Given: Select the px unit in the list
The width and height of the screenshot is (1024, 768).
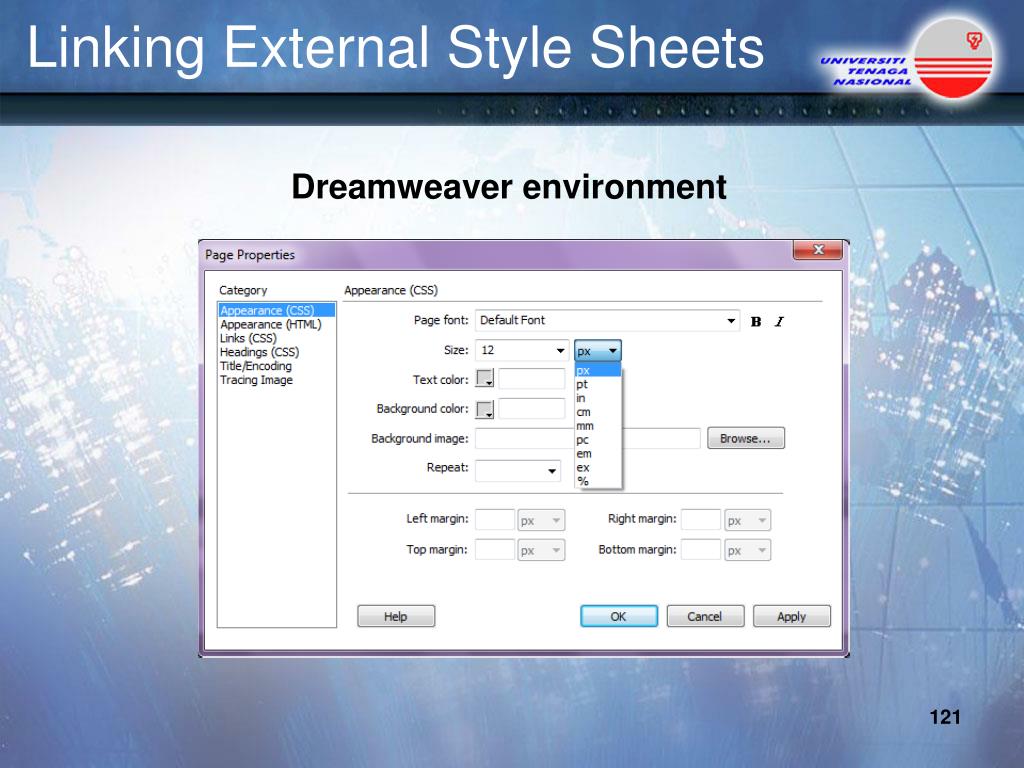Looking at the screenshot, I should [x=598, y=370].
